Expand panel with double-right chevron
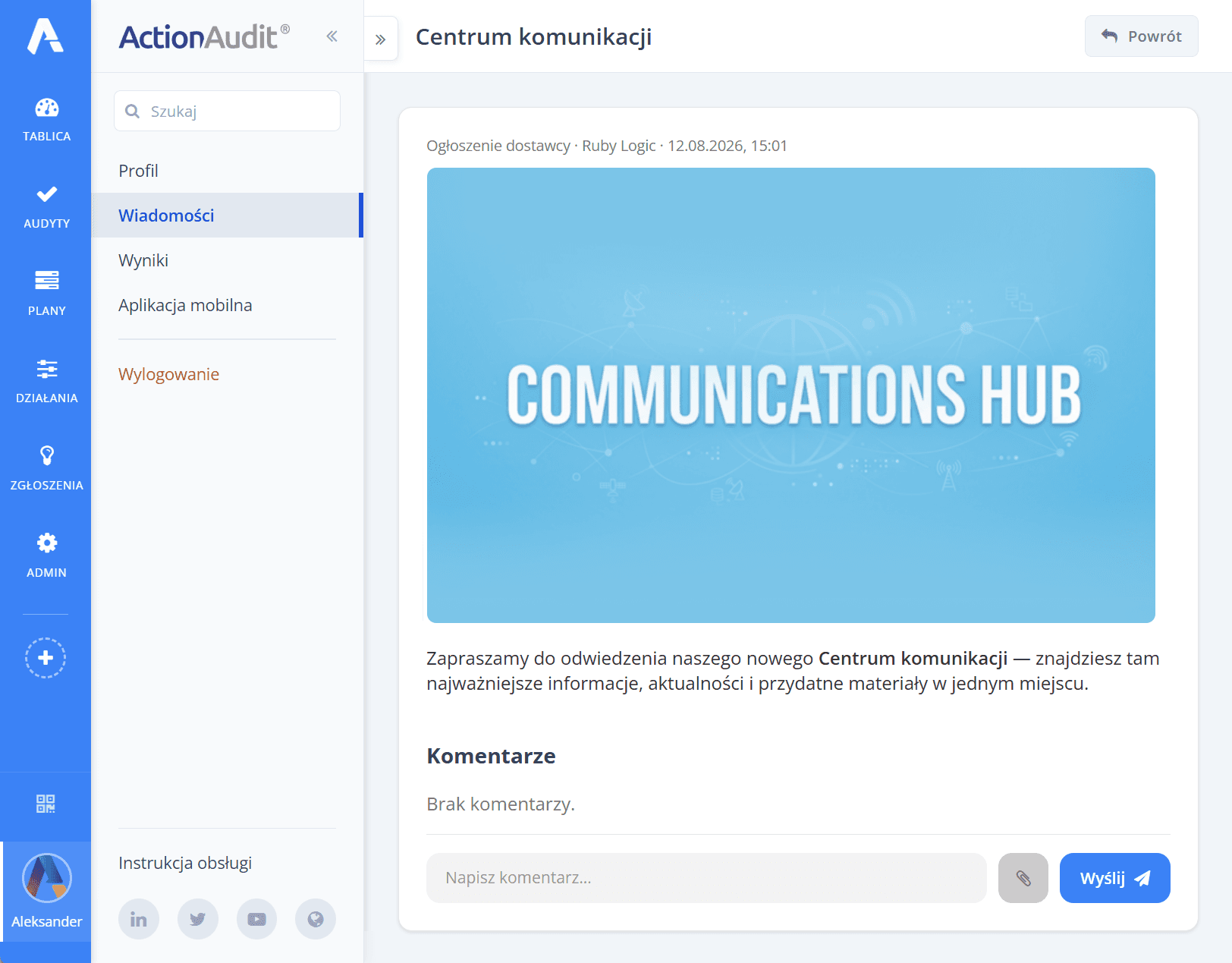1232x963 pixels. pos(381,39)
